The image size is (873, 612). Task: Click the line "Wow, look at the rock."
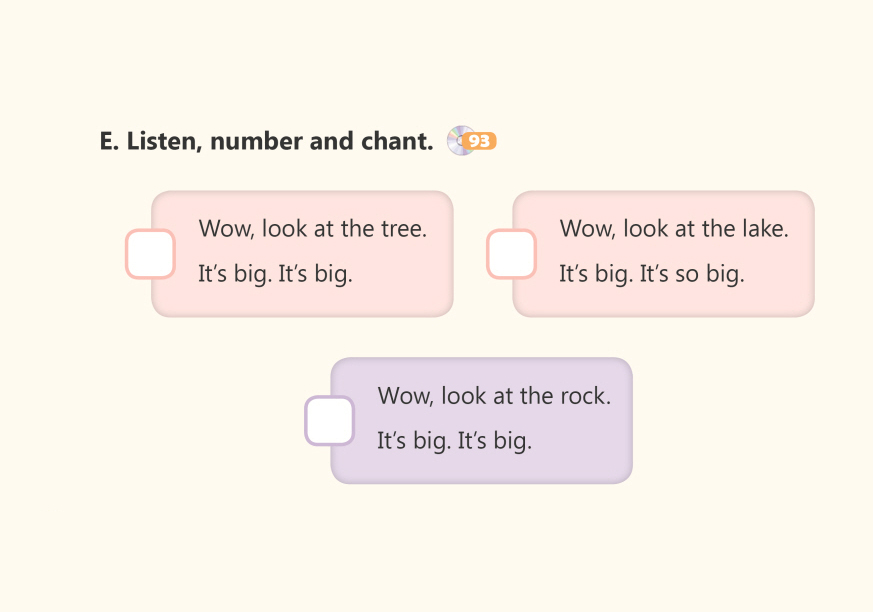pyautogui.click(x=493, y=396)
